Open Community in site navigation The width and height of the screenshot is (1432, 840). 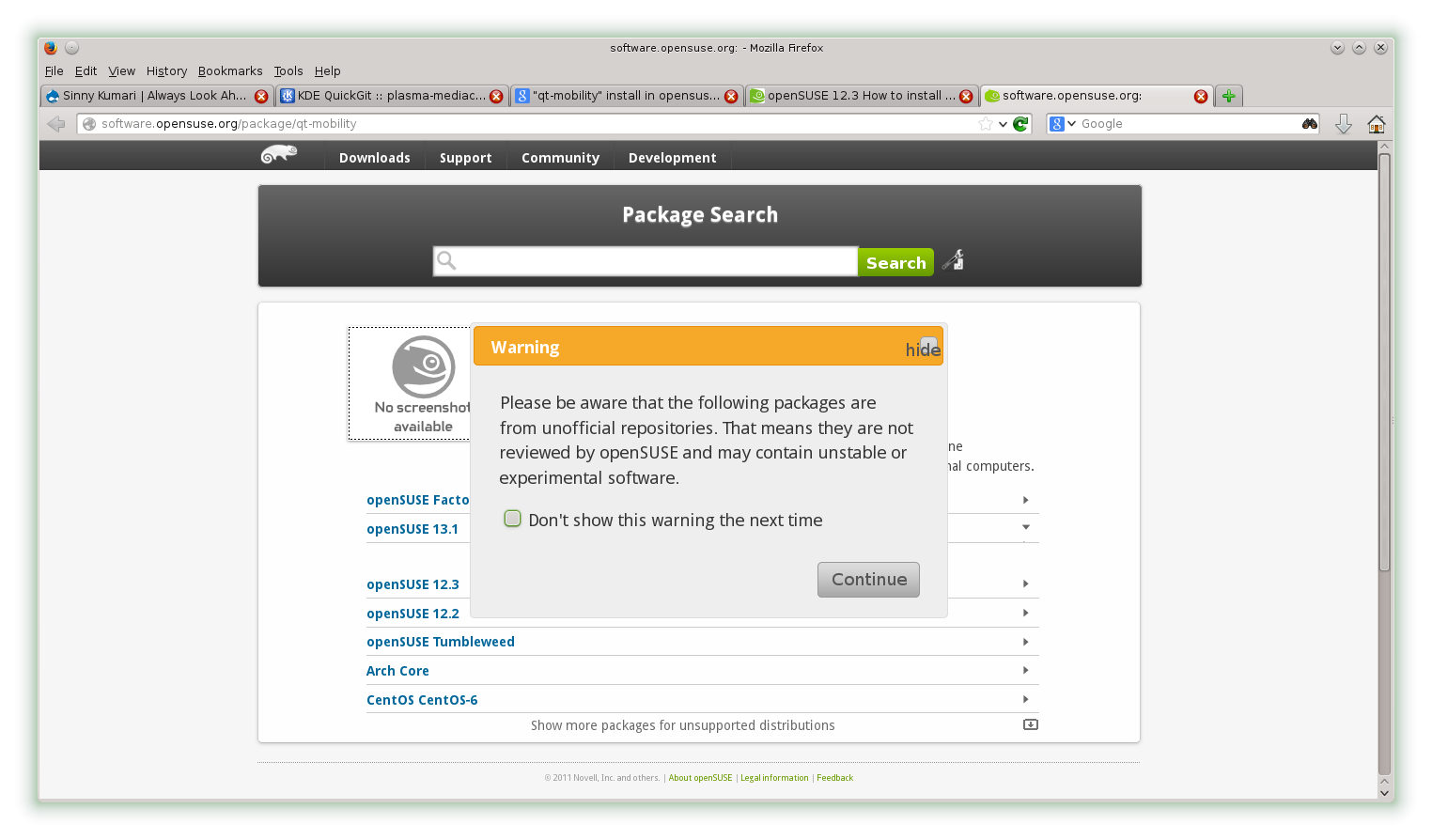pyautogui.click(x=560, y=158)
